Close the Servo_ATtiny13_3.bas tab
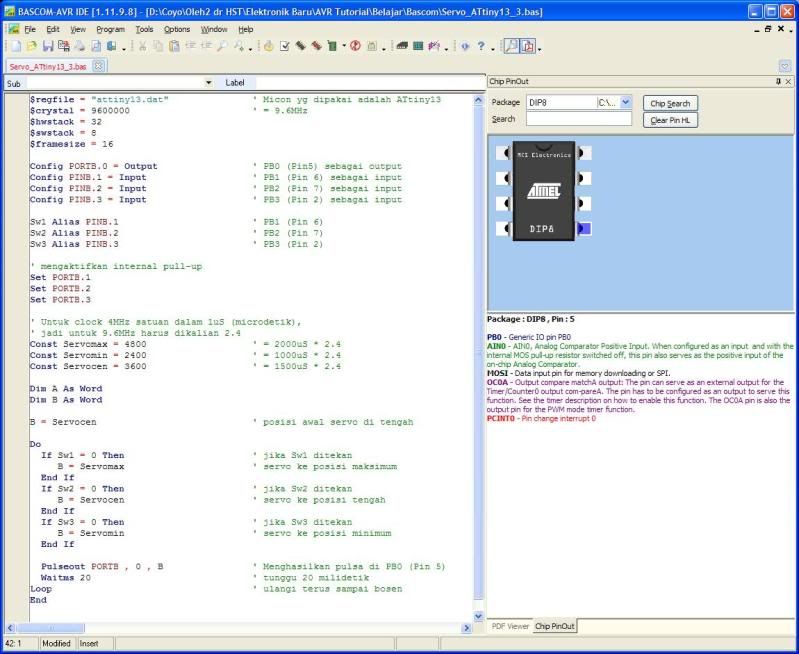The image size is (799, 654). coord(98,66)
